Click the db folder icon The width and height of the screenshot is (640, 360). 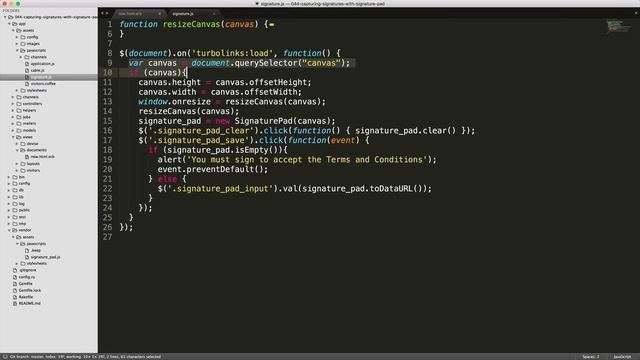tap(15, 190)
